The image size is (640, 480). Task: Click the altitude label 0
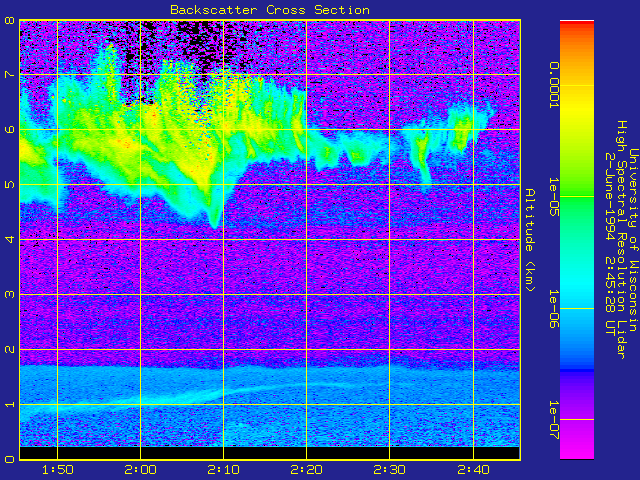point(9,459)
